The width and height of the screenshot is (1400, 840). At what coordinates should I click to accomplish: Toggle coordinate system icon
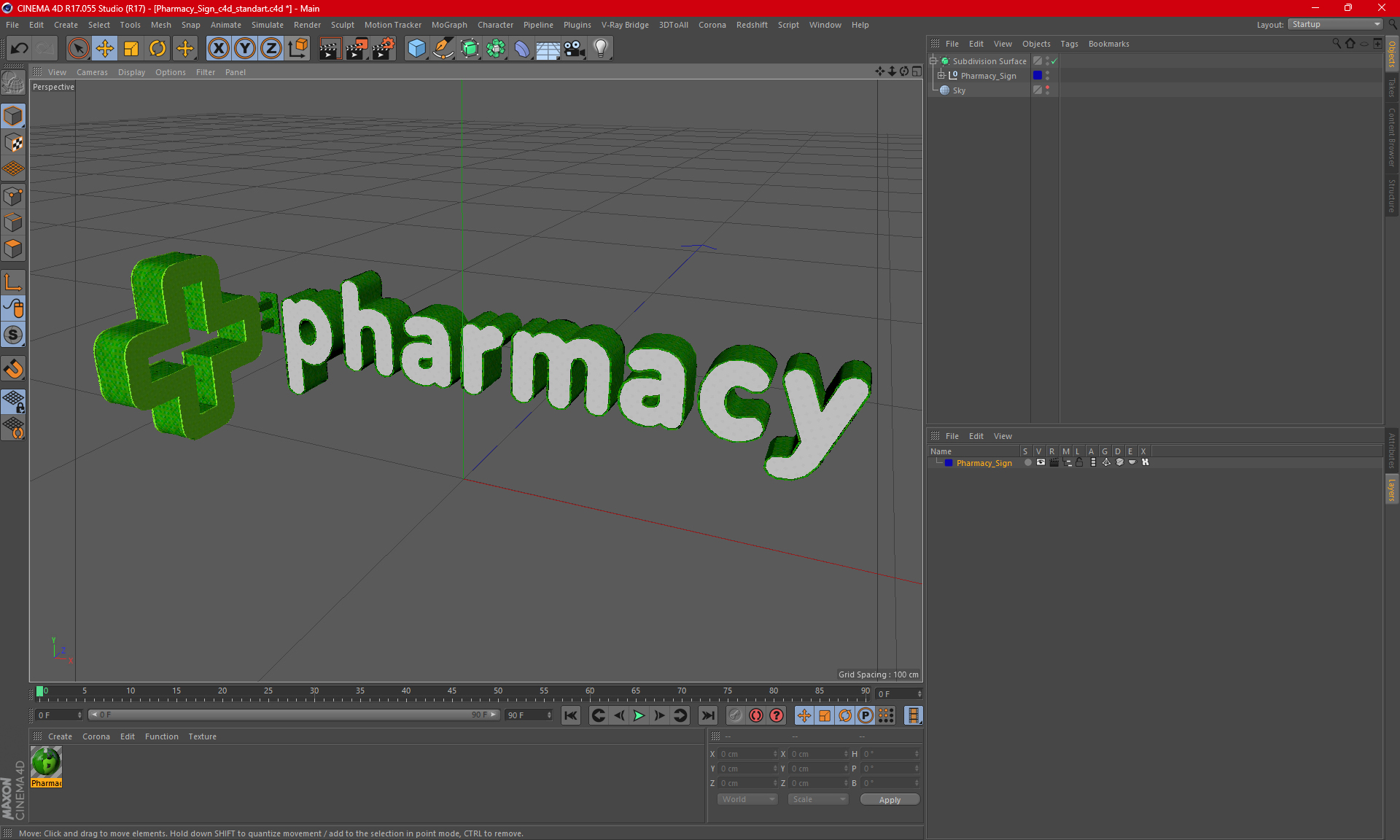pyautogui.click(x=297, y=49)
